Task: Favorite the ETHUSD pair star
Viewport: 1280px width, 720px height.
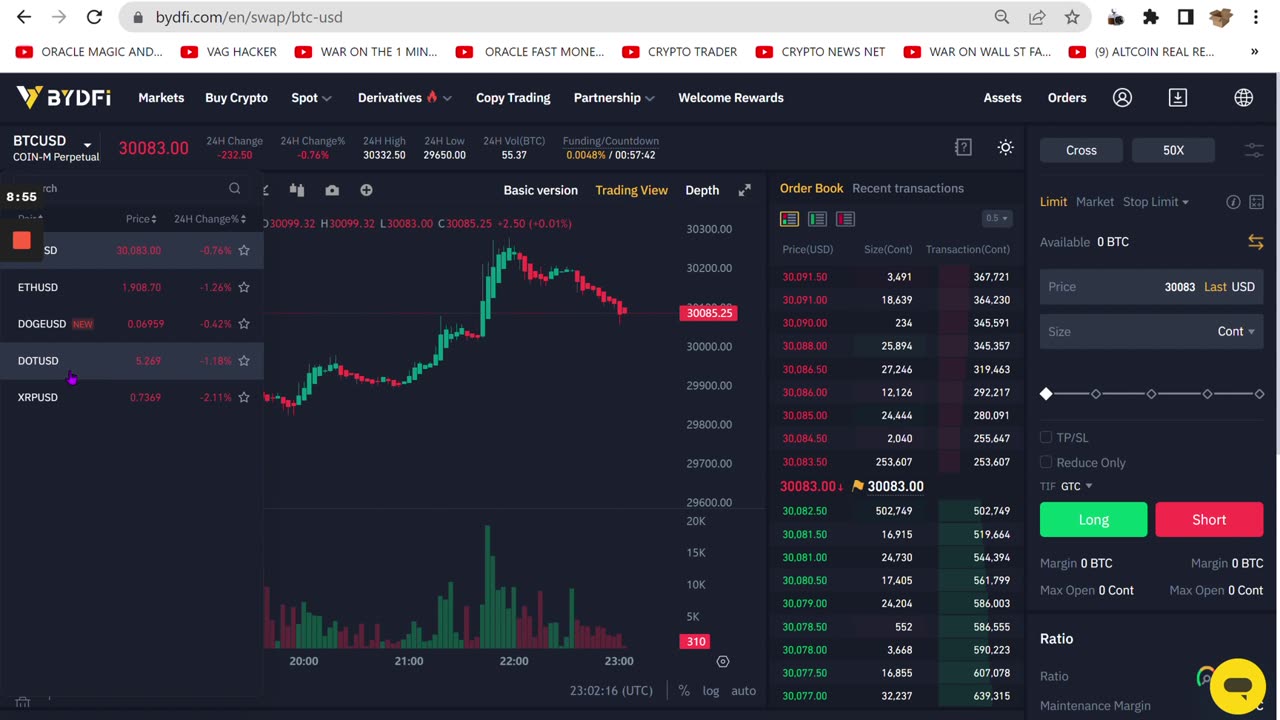Action: click(x=243, y=287)
